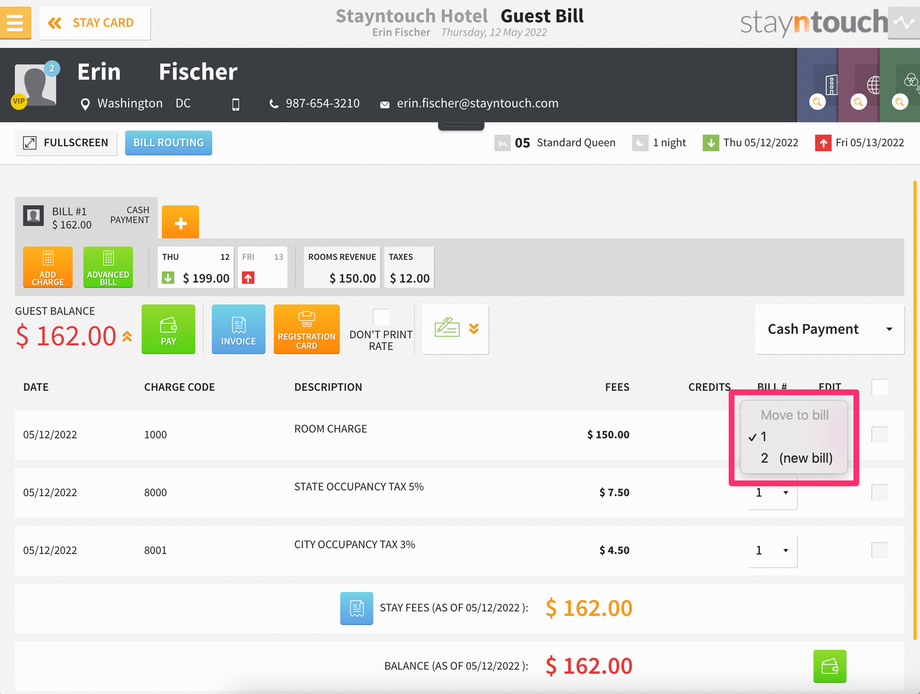The image size is (920, 694).
Task: Click the Room Charge description
Action: pyautogui.click(x=330, y=429)
